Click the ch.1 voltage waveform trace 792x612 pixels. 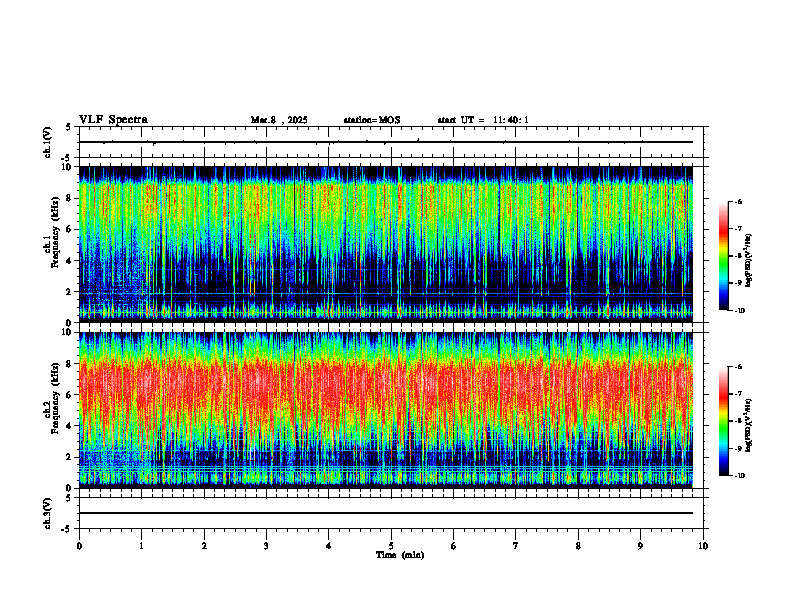pos(386,142)
